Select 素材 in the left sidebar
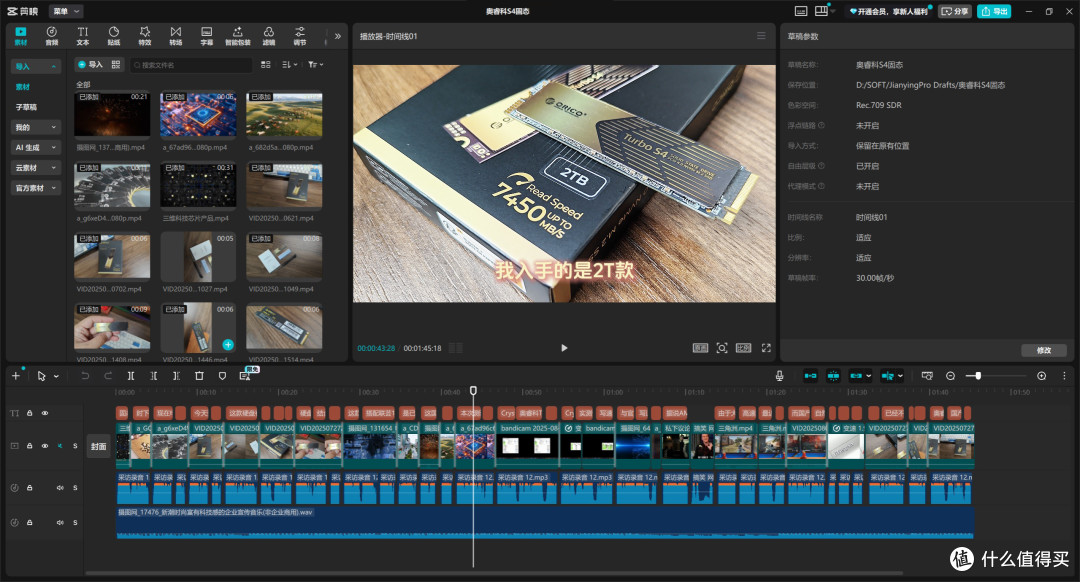The image size is (1080, 582). click(x=23, y=87)
